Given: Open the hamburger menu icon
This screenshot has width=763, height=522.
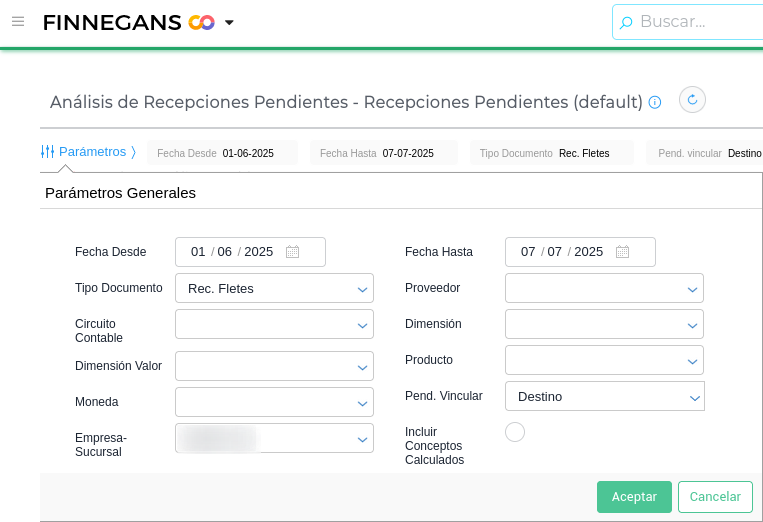Looking at the screenshot, I should click(x=17, y=21).
